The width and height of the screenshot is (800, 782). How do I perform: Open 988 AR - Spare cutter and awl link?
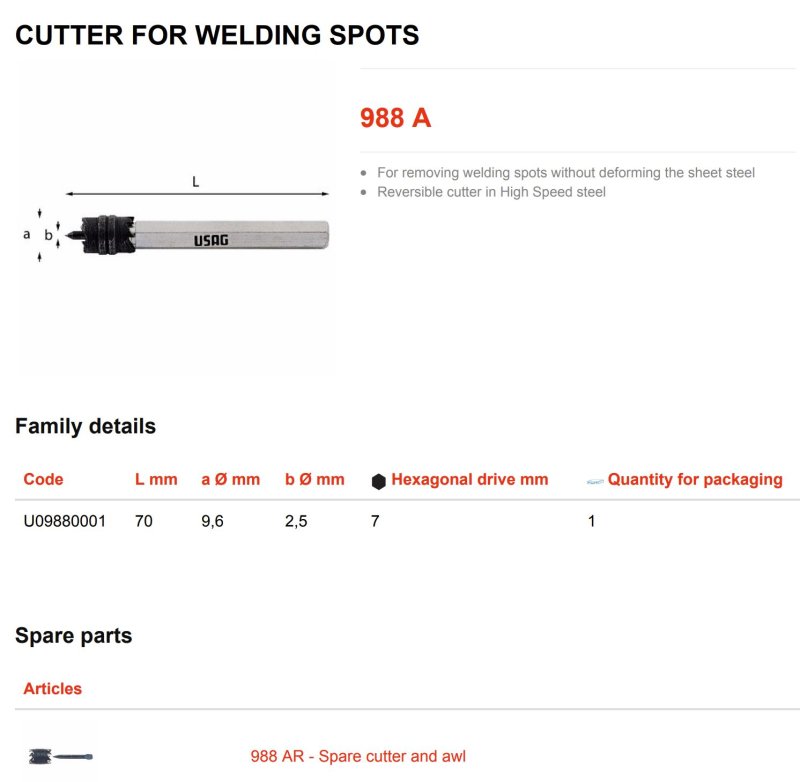[x=358, y=755]
